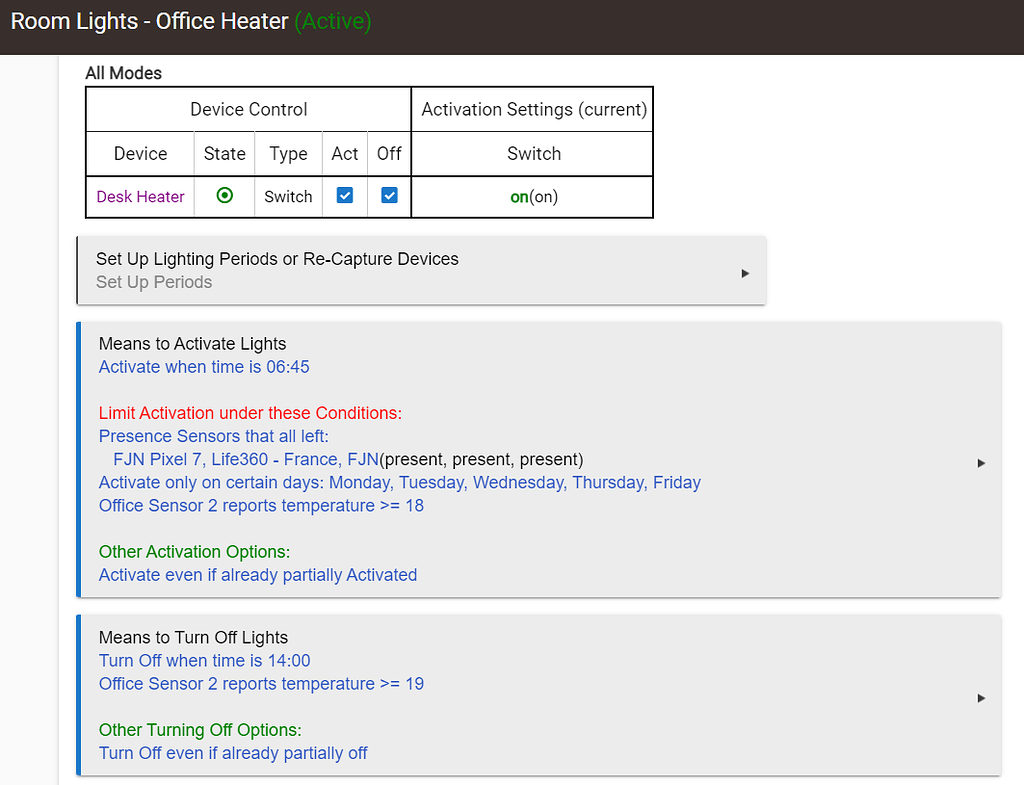Open Set Up Lighting Periods or Re-Capture Devices
This screenshot has height=785, width=1024.
pyautogui.click(x=277, y=258)
